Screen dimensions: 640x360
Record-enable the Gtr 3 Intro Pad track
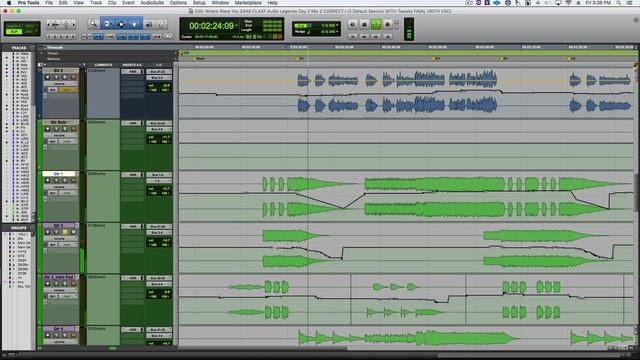coord(48,284)
